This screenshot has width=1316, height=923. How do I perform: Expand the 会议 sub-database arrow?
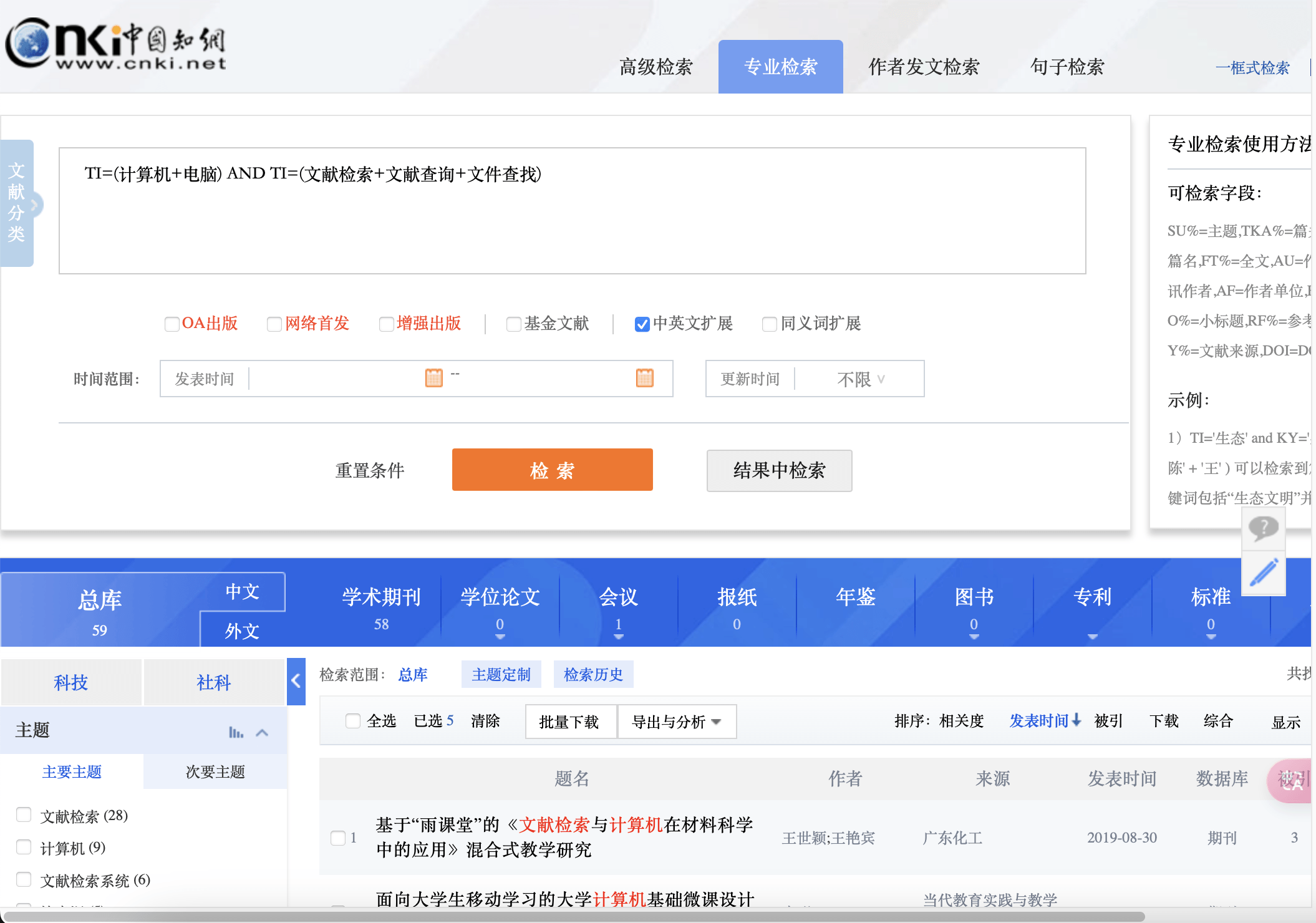(618, 637)
